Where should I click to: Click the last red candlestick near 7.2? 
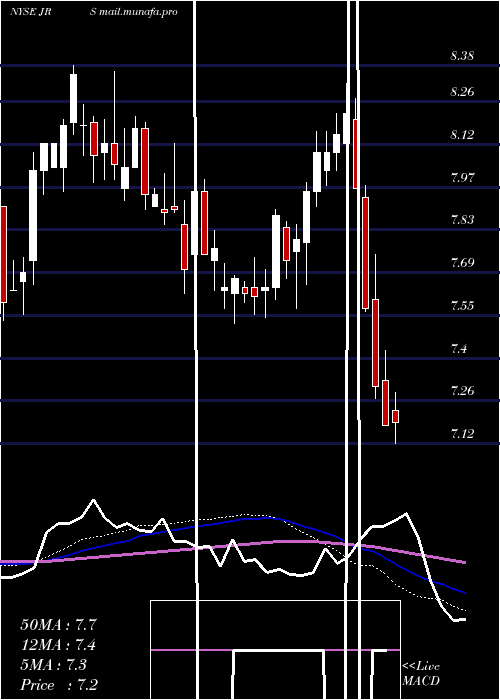396,416
